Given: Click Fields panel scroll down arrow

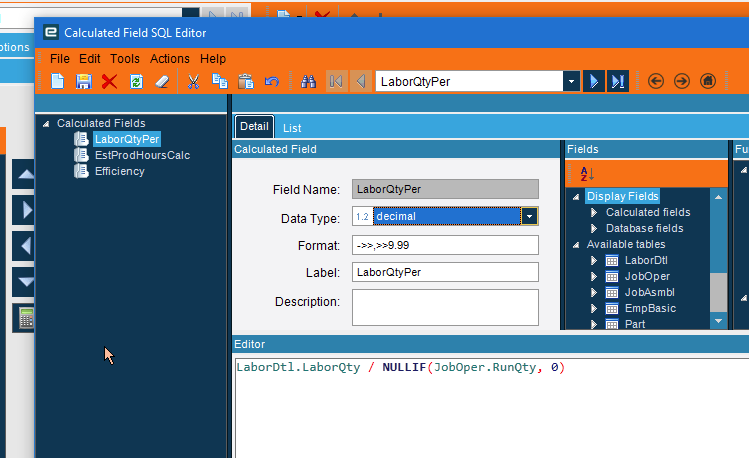Looking at the screenshot, I should (718, 321).
